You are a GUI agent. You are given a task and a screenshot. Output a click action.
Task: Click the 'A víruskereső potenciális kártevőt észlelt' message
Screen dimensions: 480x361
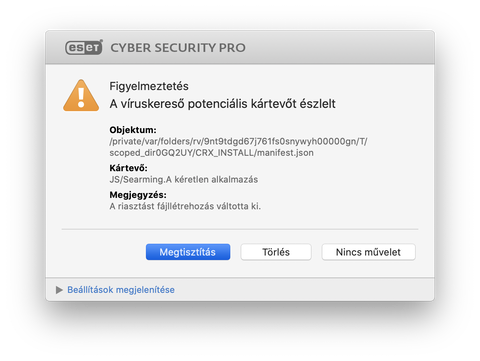[x=222, y=104]
